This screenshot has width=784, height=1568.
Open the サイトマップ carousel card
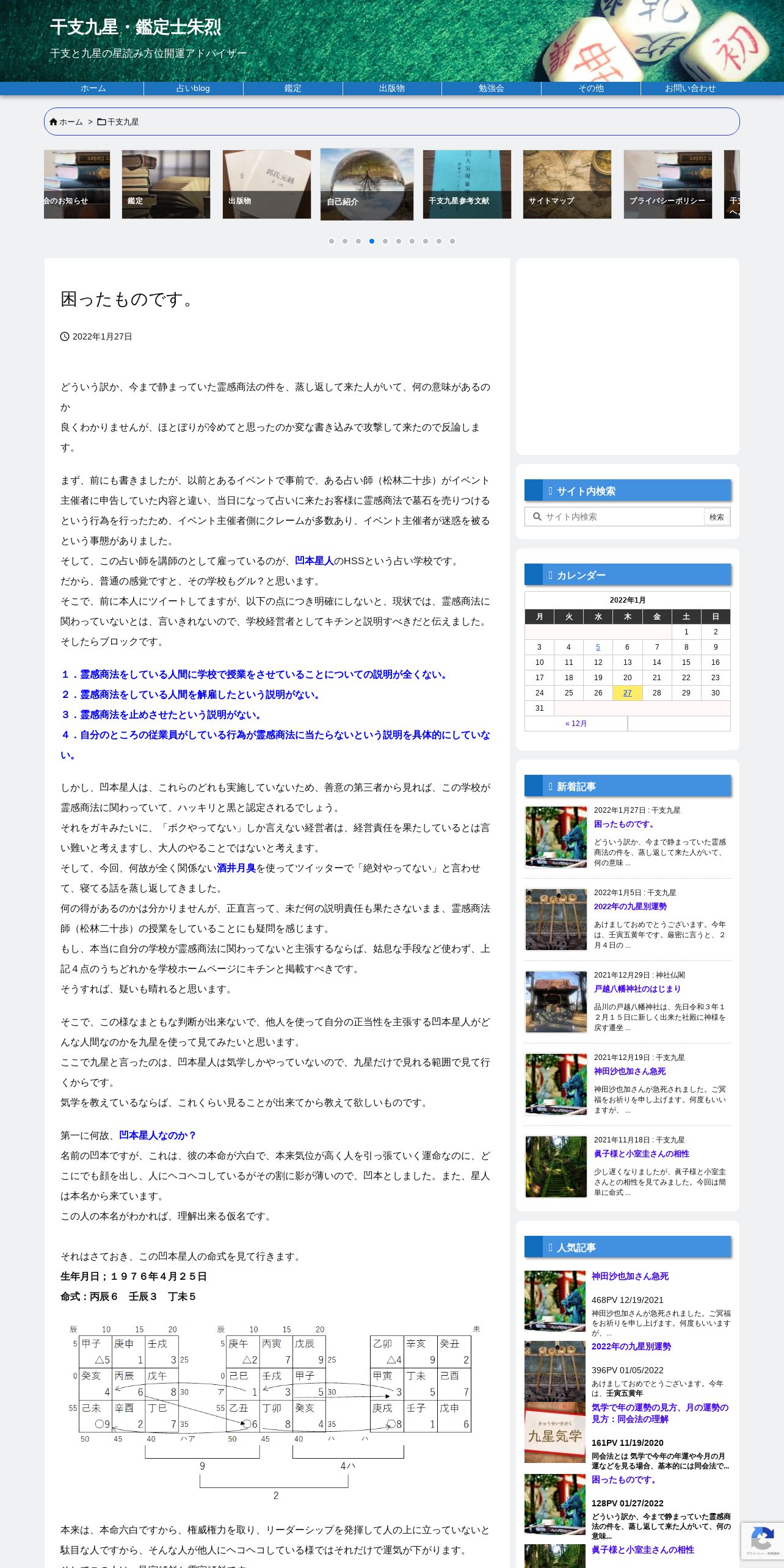click(x=567, y=184)
